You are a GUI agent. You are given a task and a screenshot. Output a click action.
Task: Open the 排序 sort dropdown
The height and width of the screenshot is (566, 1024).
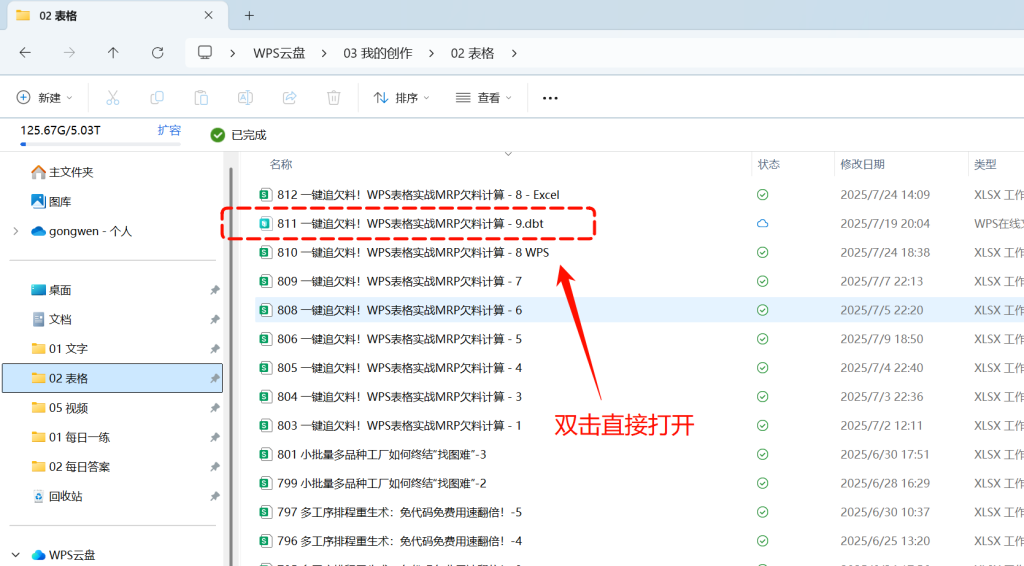coord(402,98)
